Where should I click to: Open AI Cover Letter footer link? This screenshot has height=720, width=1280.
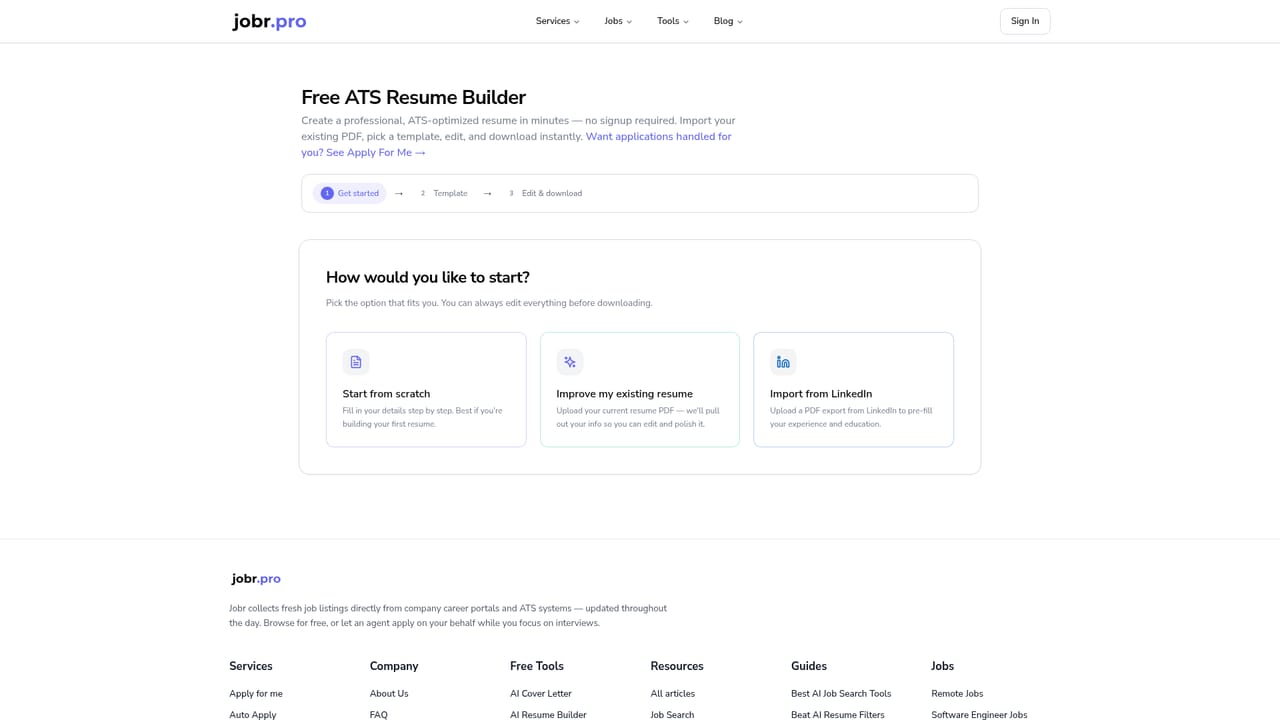pos(541,693)
